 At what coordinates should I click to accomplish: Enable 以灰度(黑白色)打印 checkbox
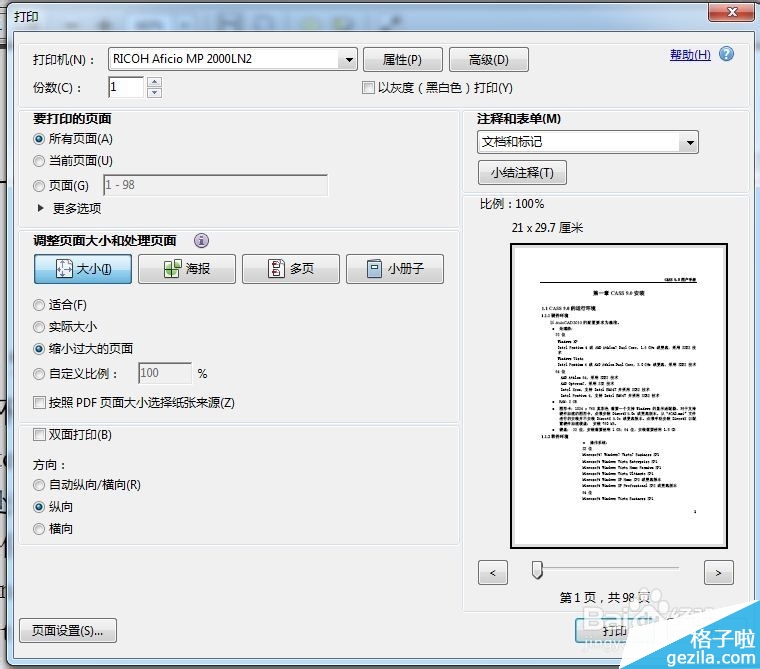coord(369,88)
